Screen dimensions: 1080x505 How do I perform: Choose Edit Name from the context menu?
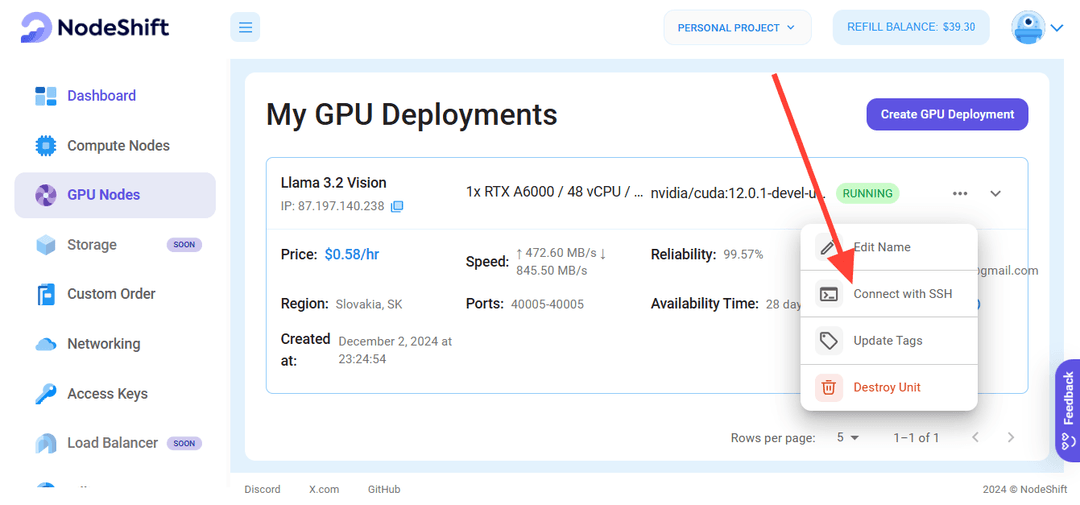[x=889, y=247]
